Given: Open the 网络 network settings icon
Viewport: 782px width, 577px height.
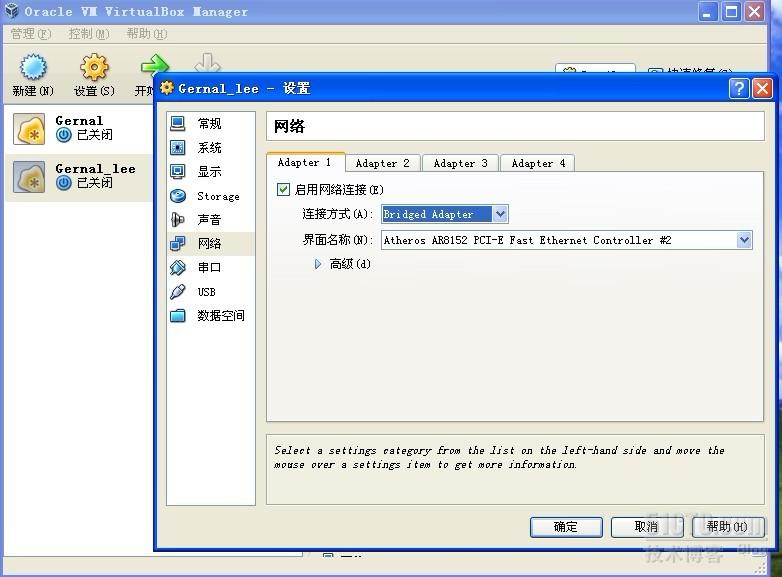Looking at the screenshot, I should point(178,243).
